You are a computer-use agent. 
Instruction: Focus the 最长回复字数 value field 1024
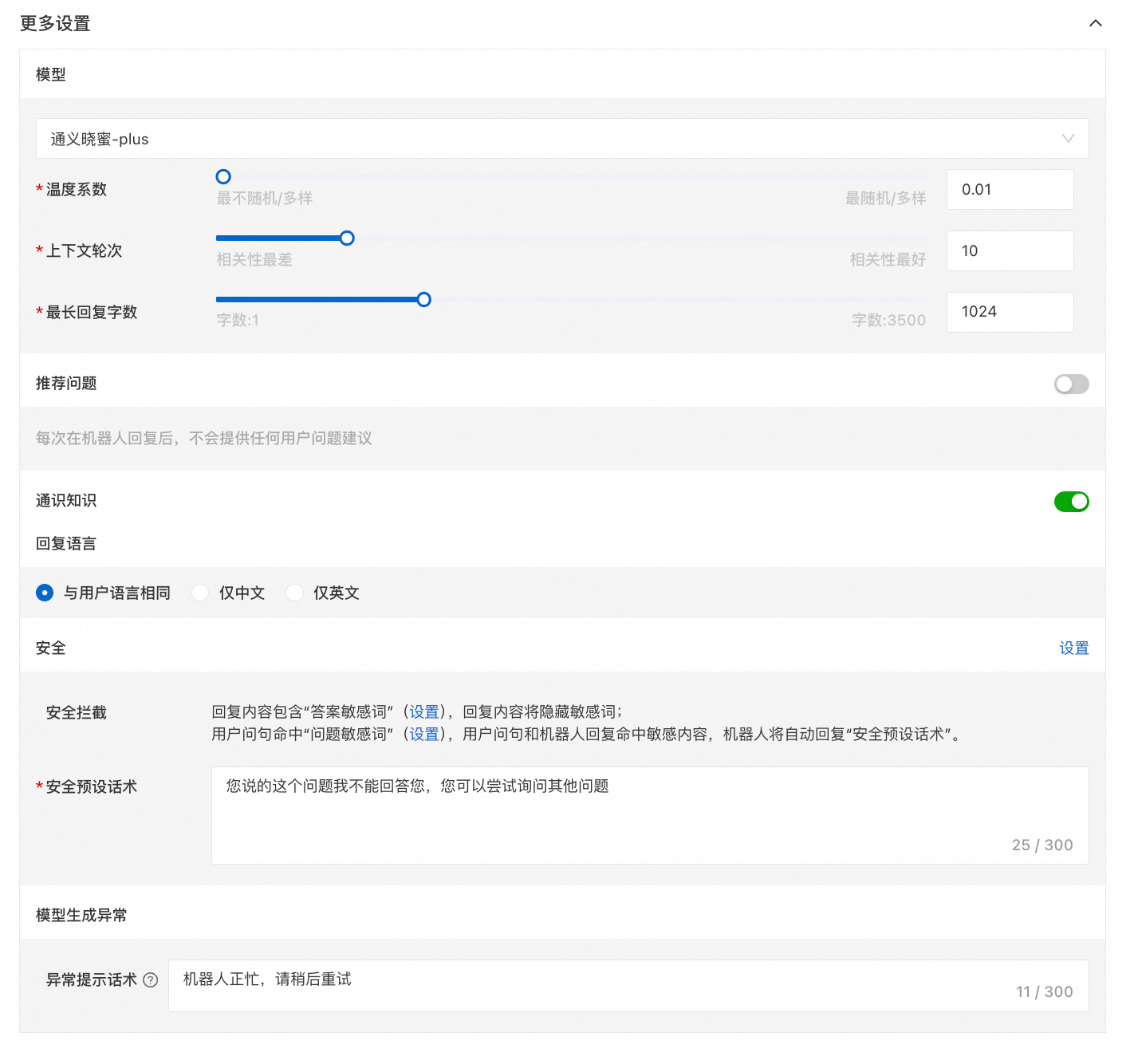click(1010, 312)
